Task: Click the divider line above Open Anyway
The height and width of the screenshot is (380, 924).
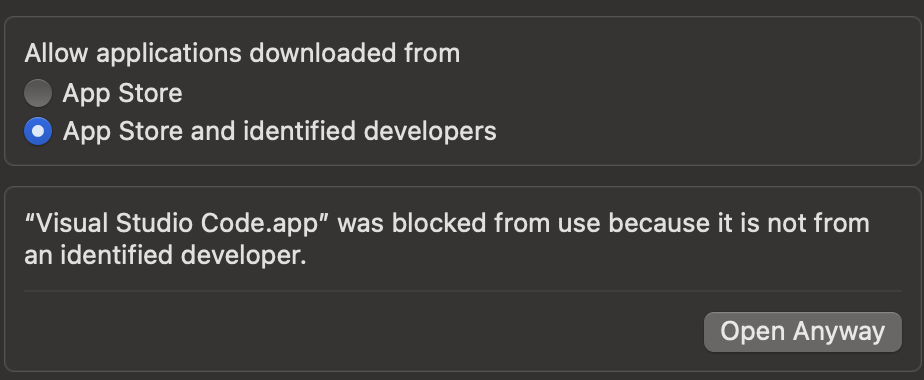Action: [x=463, y=290]
